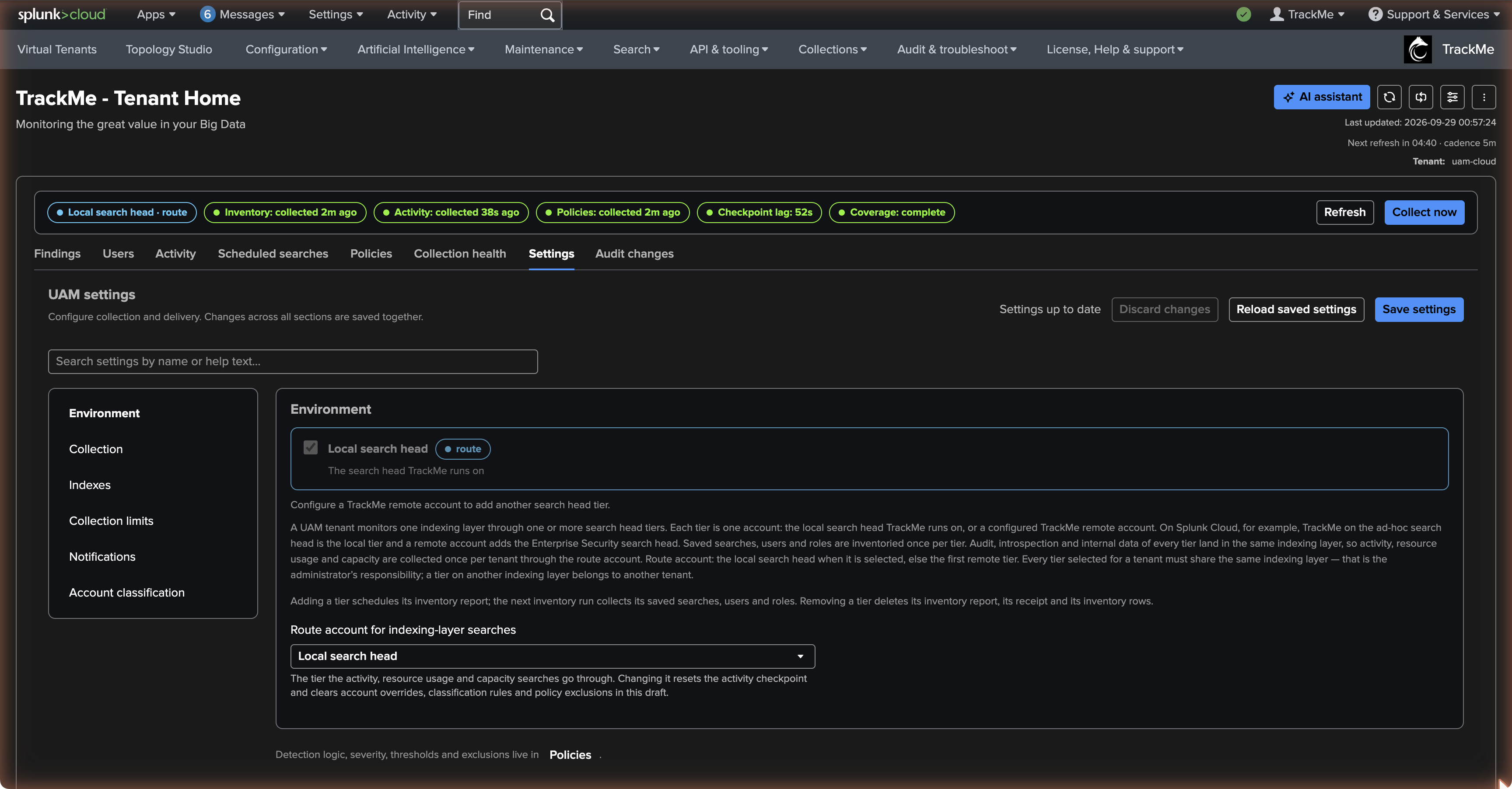
Task: Switch to the Collection health tab
Action: 459,253
